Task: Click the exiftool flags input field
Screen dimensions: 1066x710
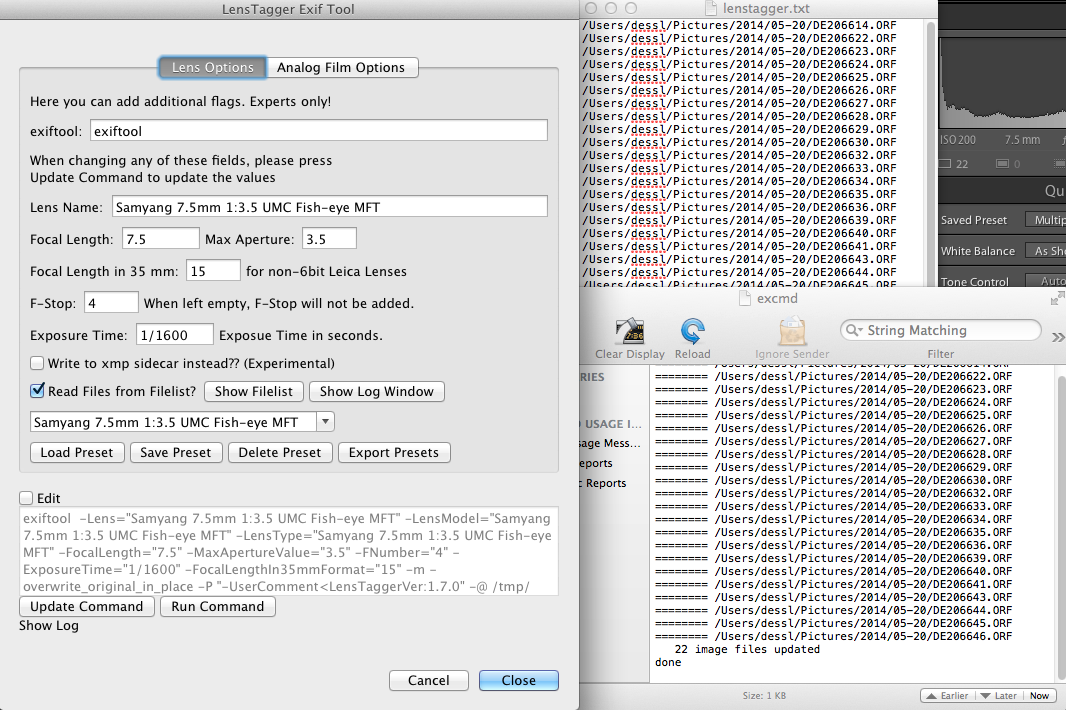Action: click(319, 131)
